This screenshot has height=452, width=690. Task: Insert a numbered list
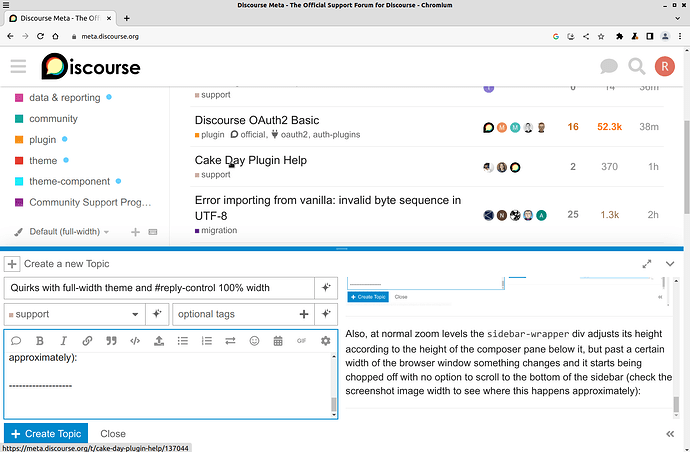(206, 341)
